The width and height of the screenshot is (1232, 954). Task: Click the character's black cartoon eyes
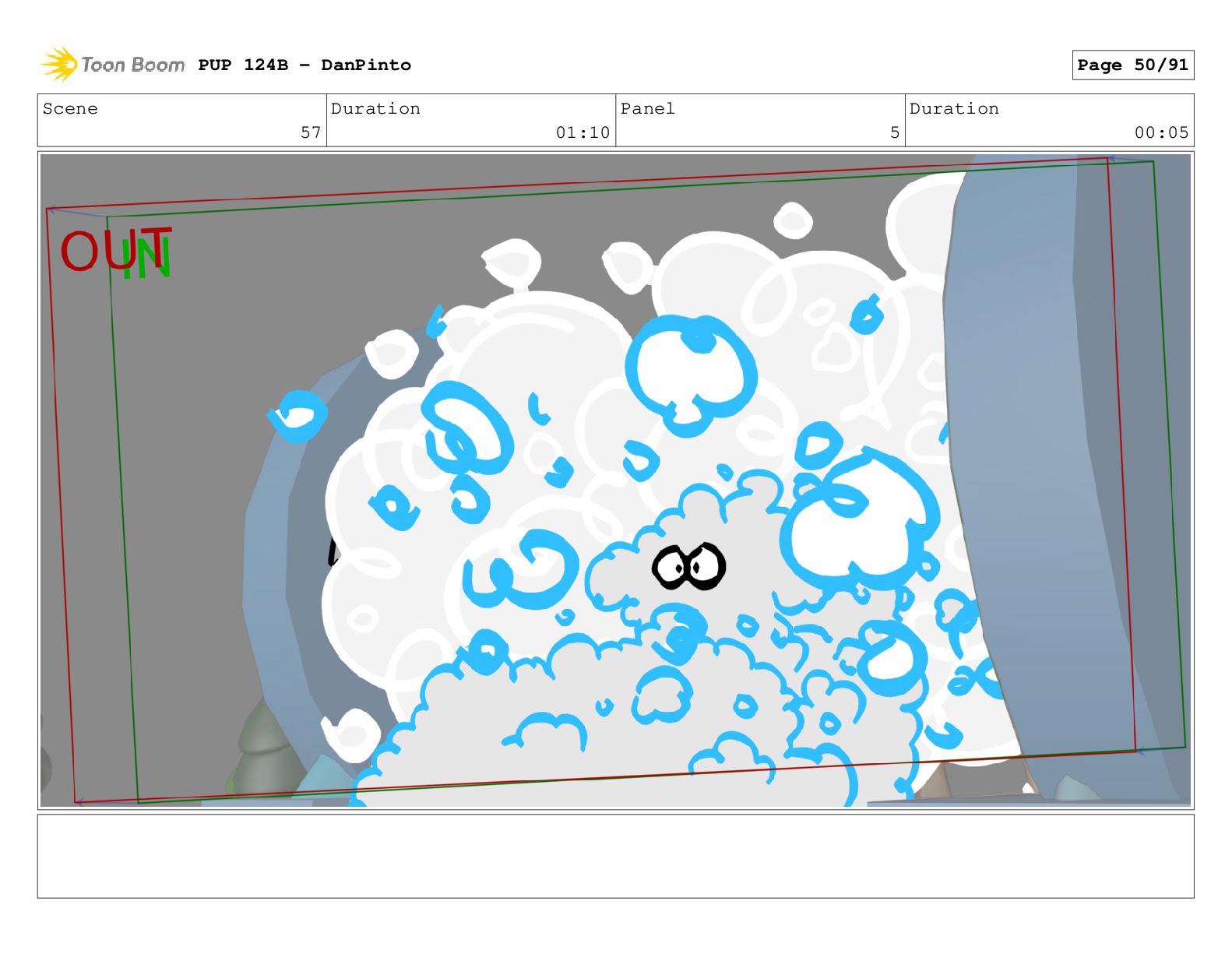(689, 566)
